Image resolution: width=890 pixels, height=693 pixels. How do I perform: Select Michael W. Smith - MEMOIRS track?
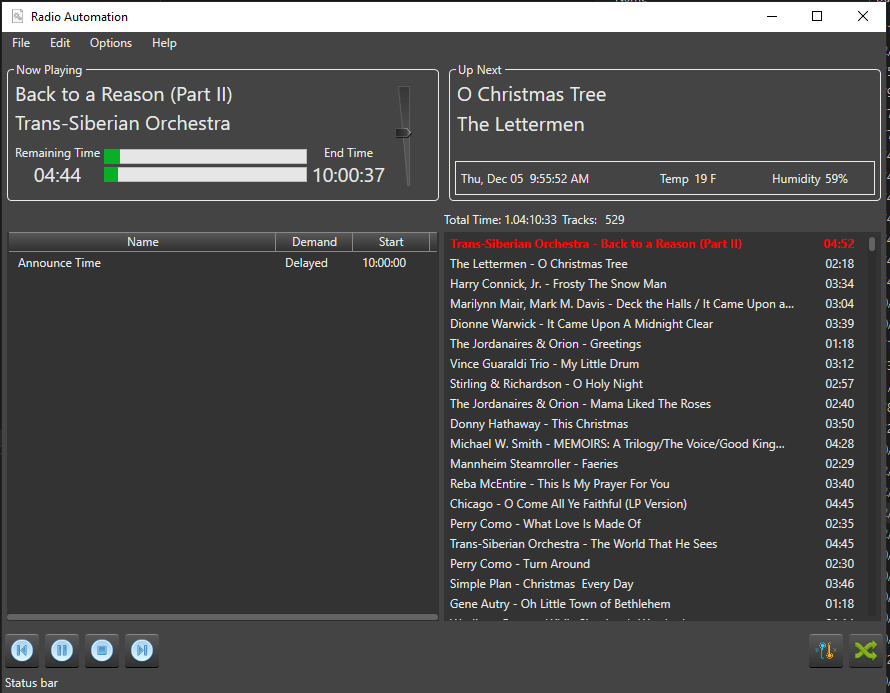[653, 444]
